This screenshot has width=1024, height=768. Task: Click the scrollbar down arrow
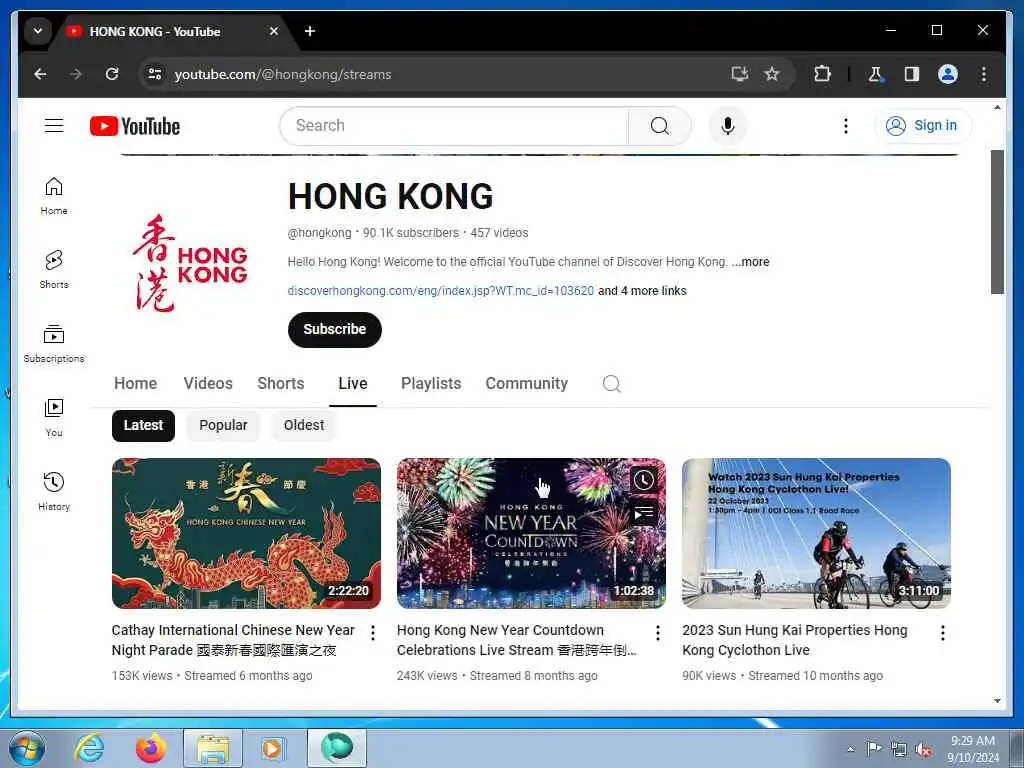point(997,701)
